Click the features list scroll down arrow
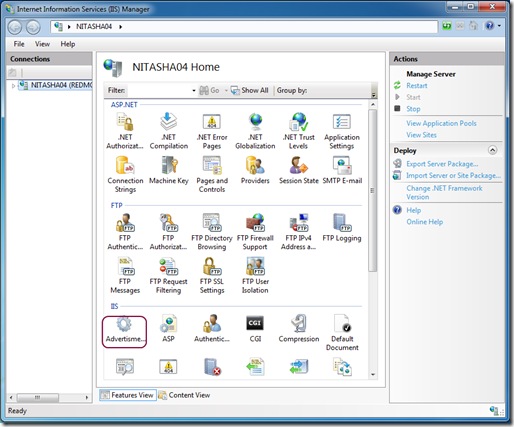 pos(373,374)
